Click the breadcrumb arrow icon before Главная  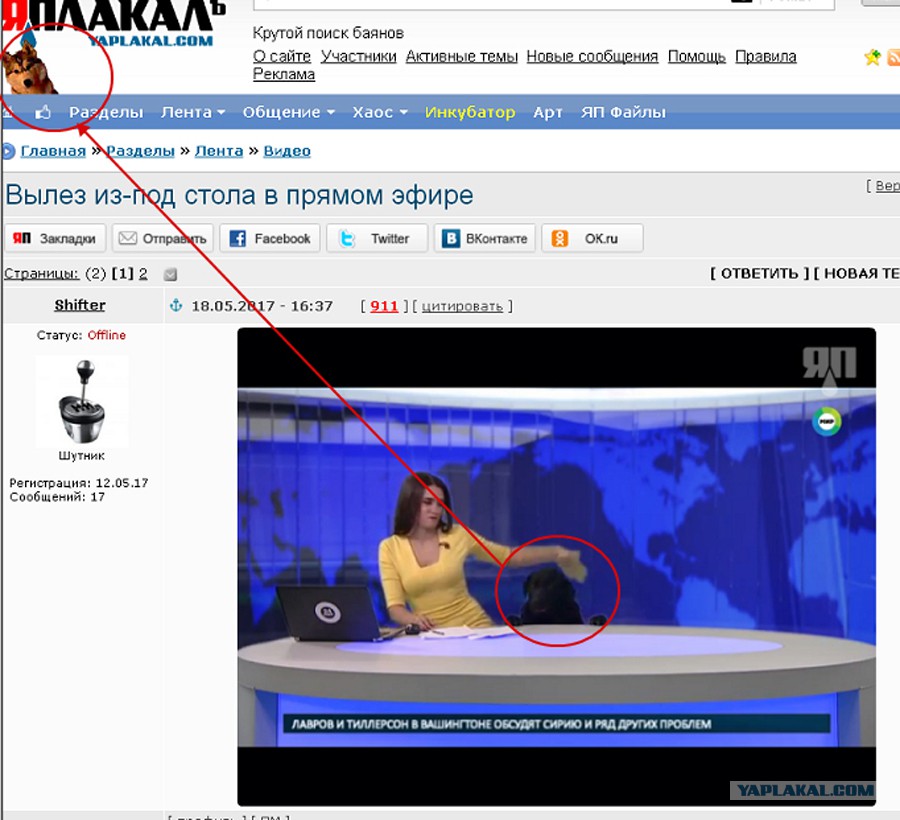pos(7,151)
